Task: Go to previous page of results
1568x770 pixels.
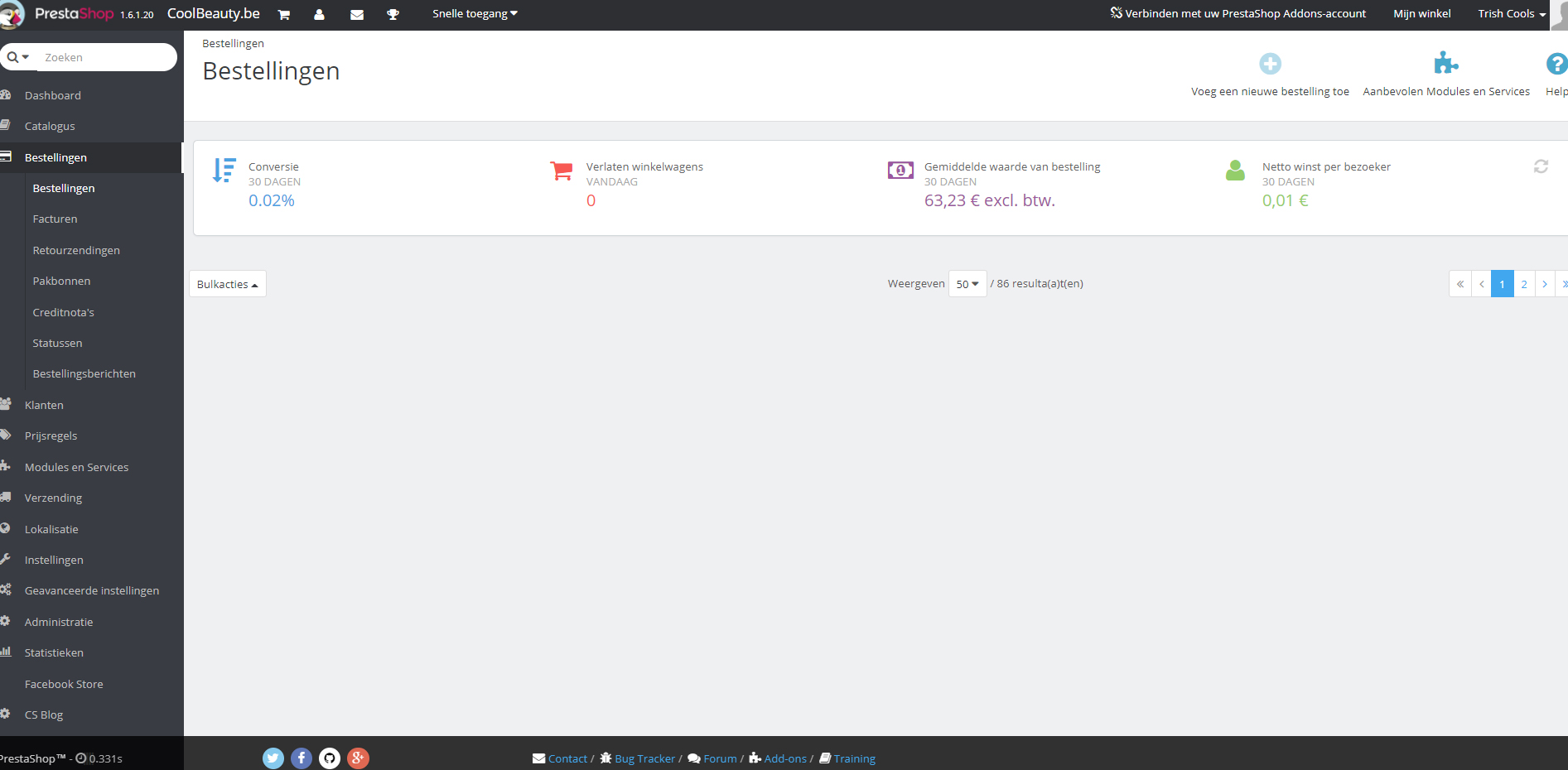Action: 1481,284
